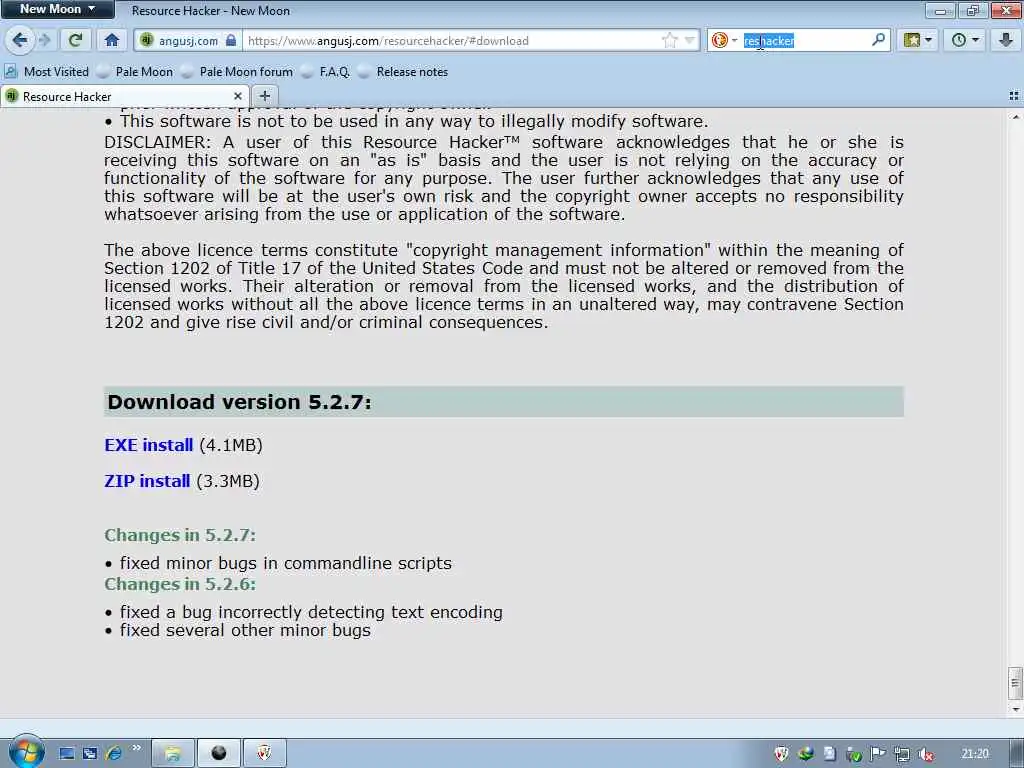
Task: Open the URL history dropdown arrow
Action: (690, 40)
